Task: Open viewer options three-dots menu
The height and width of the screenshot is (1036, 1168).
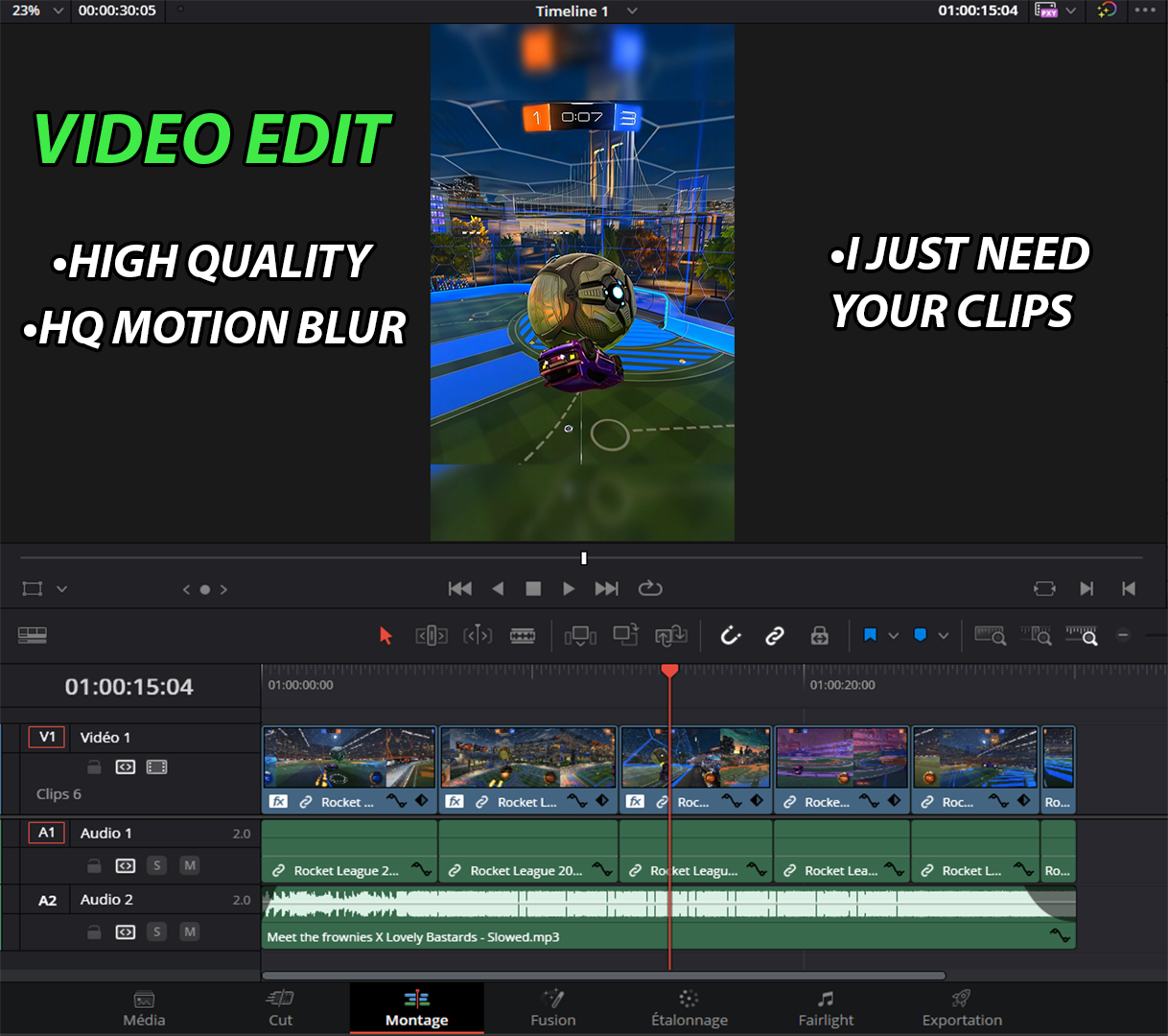Action: click(1145, 11)
